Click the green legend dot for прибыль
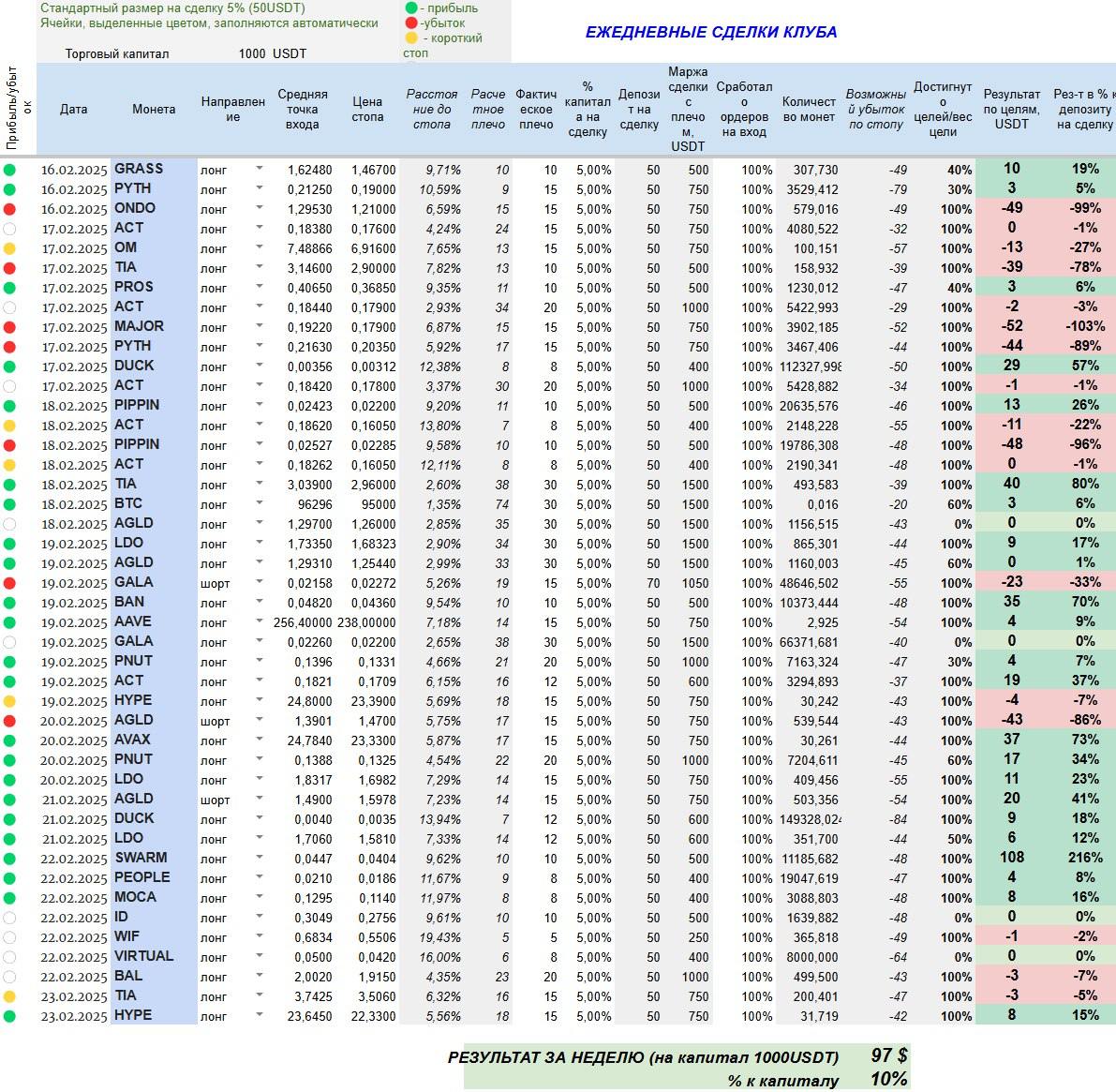The height and width of the screenshot is (1092, 1116). [x=411, y=8]
